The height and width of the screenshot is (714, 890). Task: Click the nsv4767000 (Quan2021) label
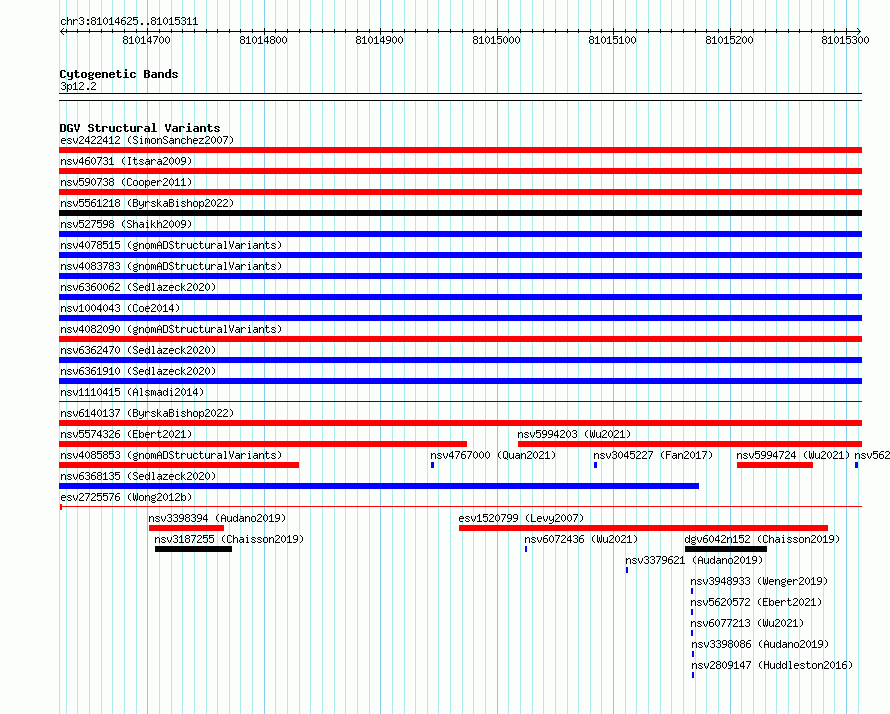[493, 455]
